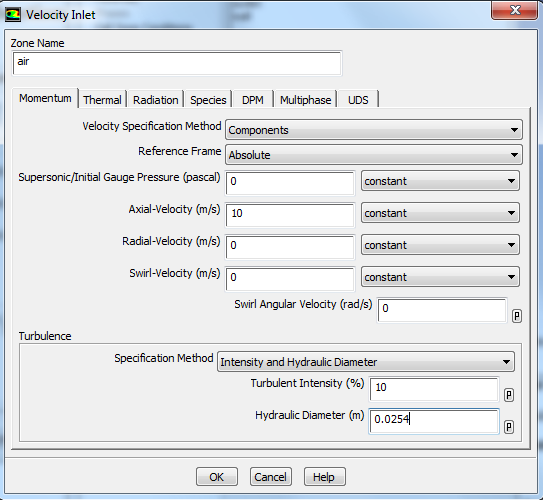Open Velocity Specification Method dropdown
Viewport: 543px width, 500px height.
pos(374,130)
